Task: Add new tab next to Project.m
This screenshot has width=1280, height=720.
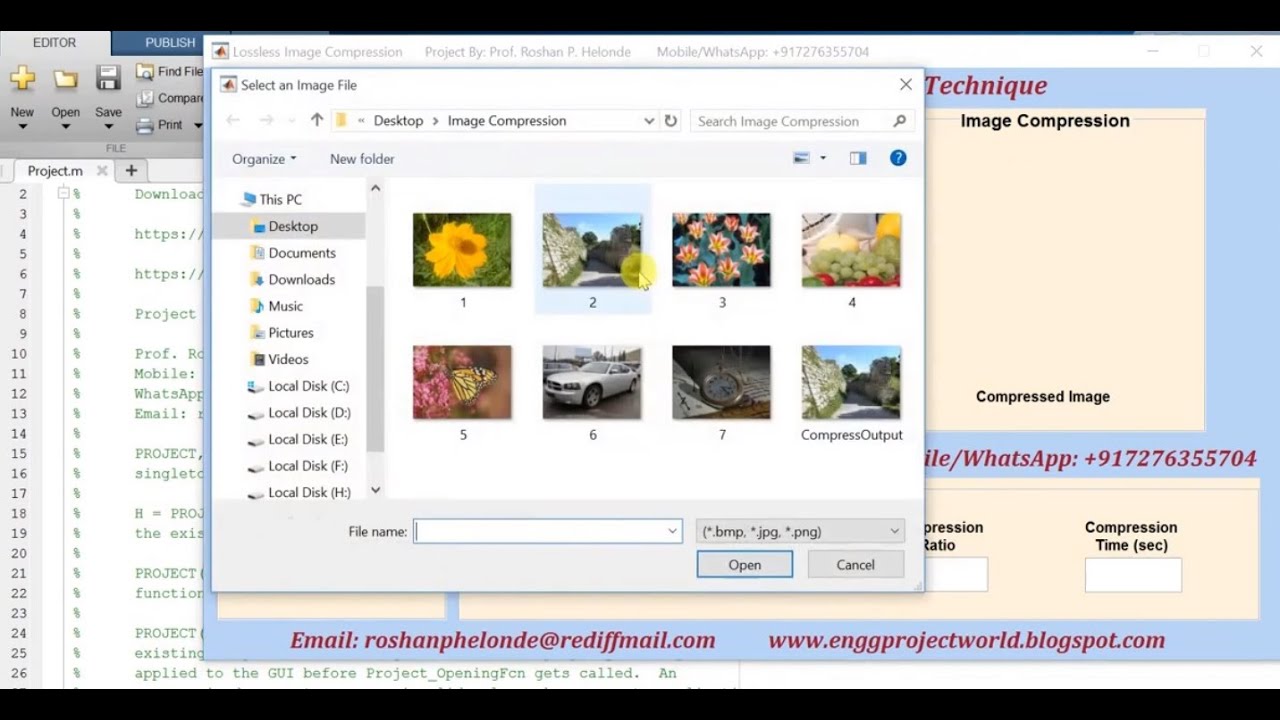Action: tap(131, 170)
